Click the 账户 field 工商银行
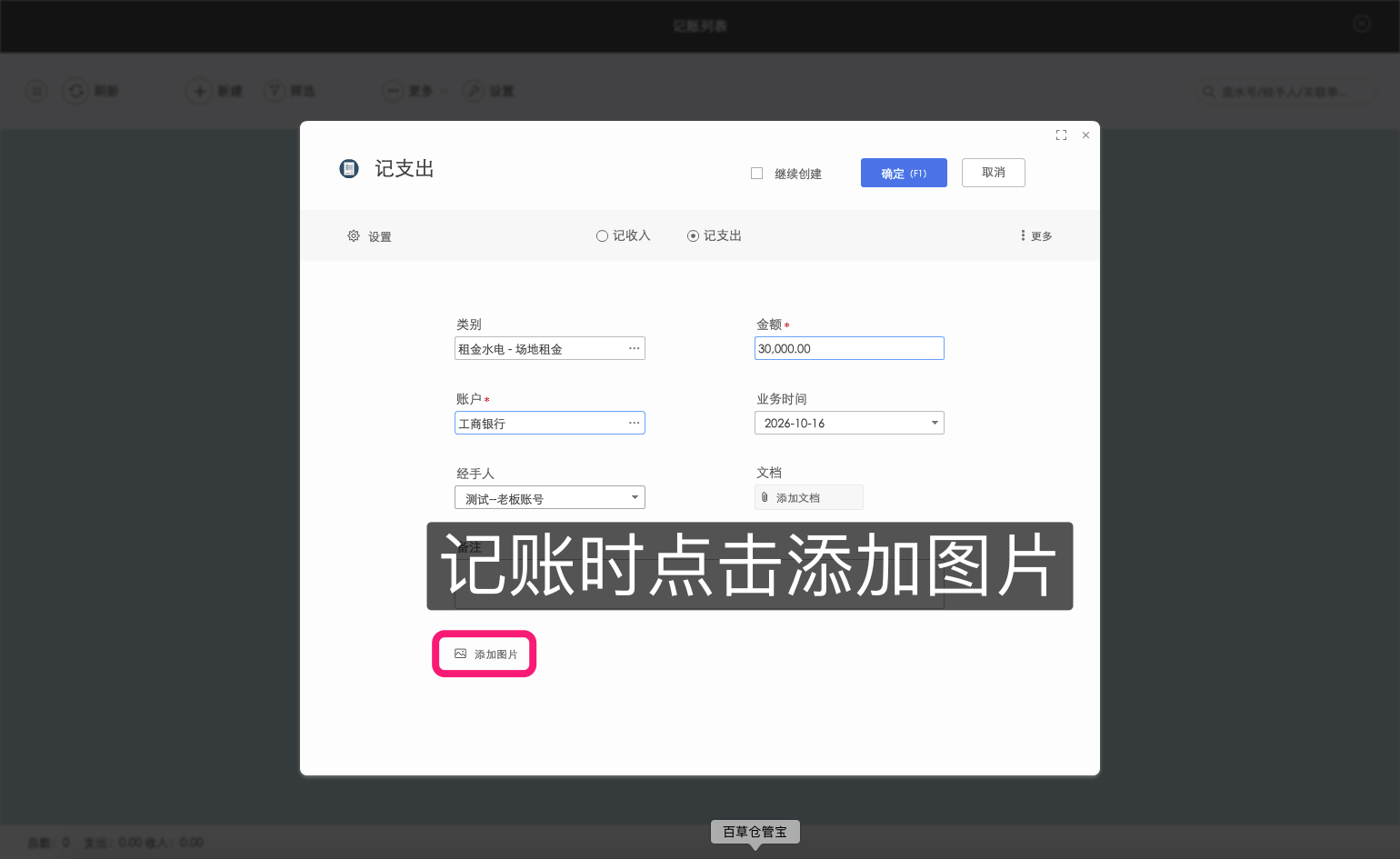This screenshot has height=859, width=1400. pos(550,423)
